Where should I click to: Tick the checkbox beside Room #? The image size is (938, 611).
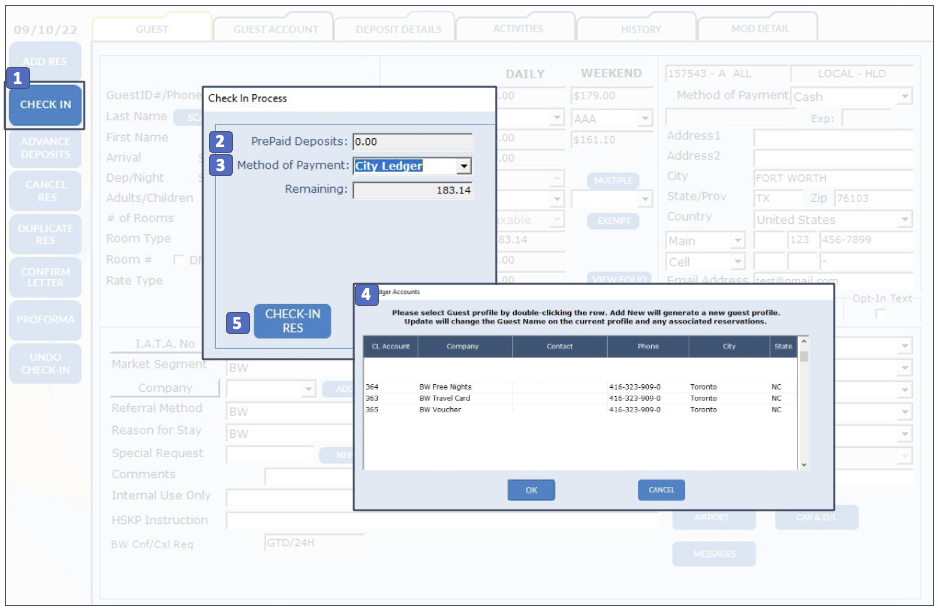pos(179,260)
